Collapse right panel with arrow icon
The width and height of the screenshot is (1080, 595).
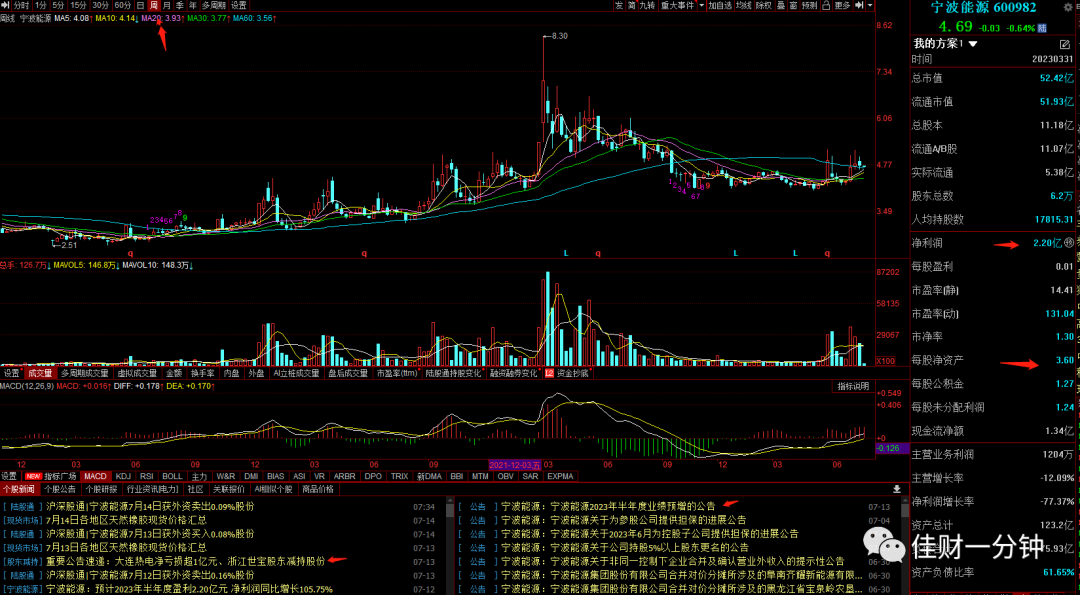(860, 5)
